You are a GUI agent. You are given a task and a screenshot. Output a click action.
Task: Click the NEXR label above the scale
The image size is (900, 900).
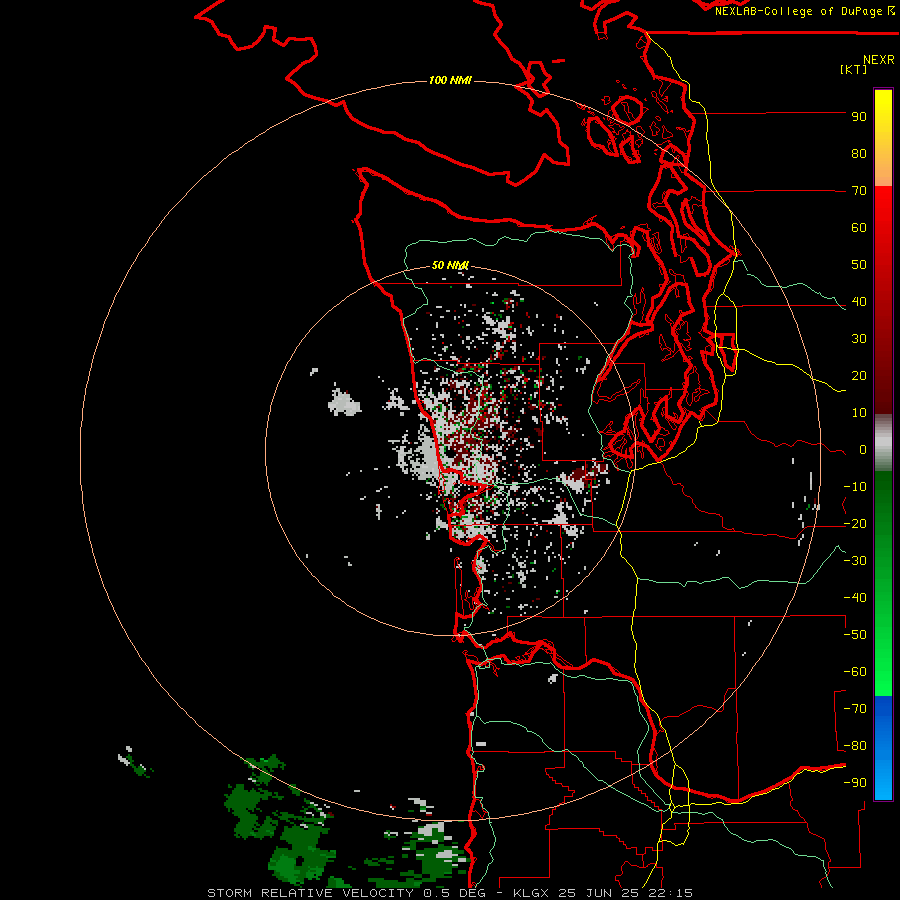coord(879,60)
